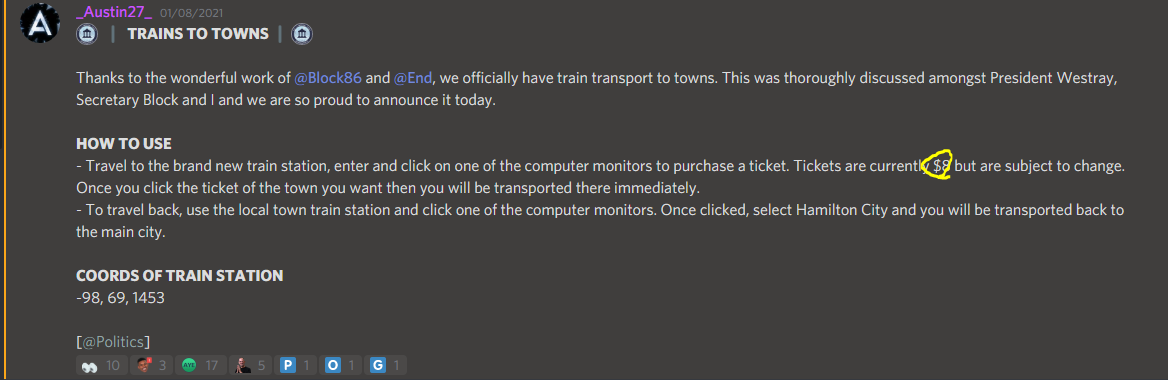Image resolution: width=1168 pixels, height=380 pixels.
Task: Toggle the letter O reaction
Action: coord(342,365)
